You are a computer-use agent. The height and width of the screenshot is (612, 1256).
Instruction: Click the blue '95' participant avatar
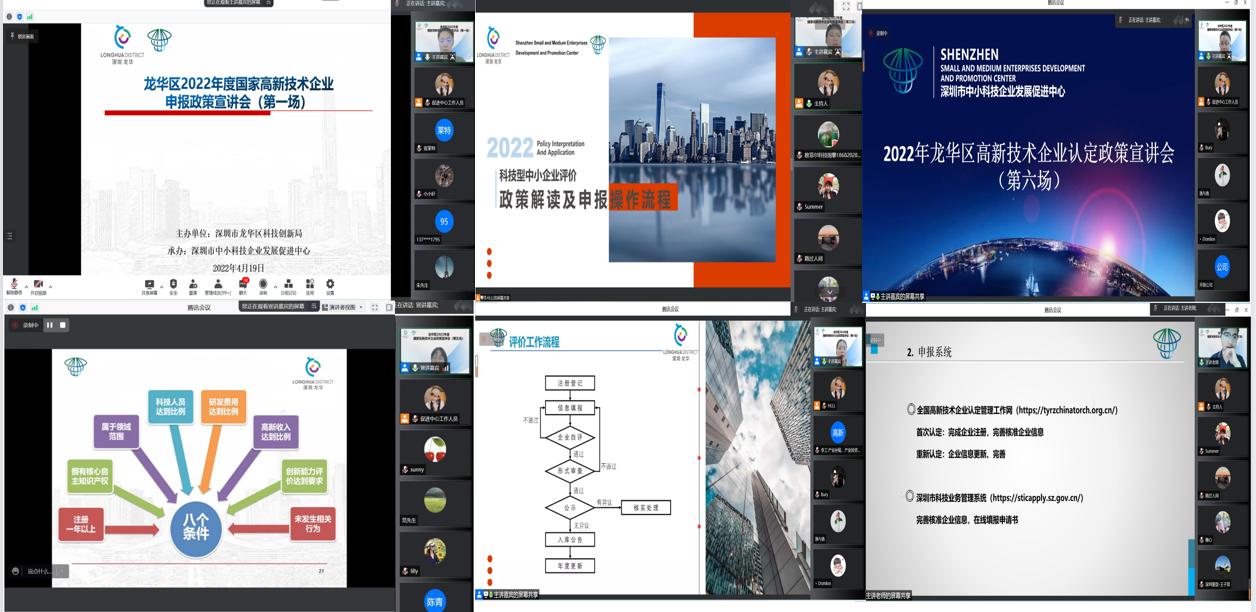pyautogui.click(x=444, y=222)
